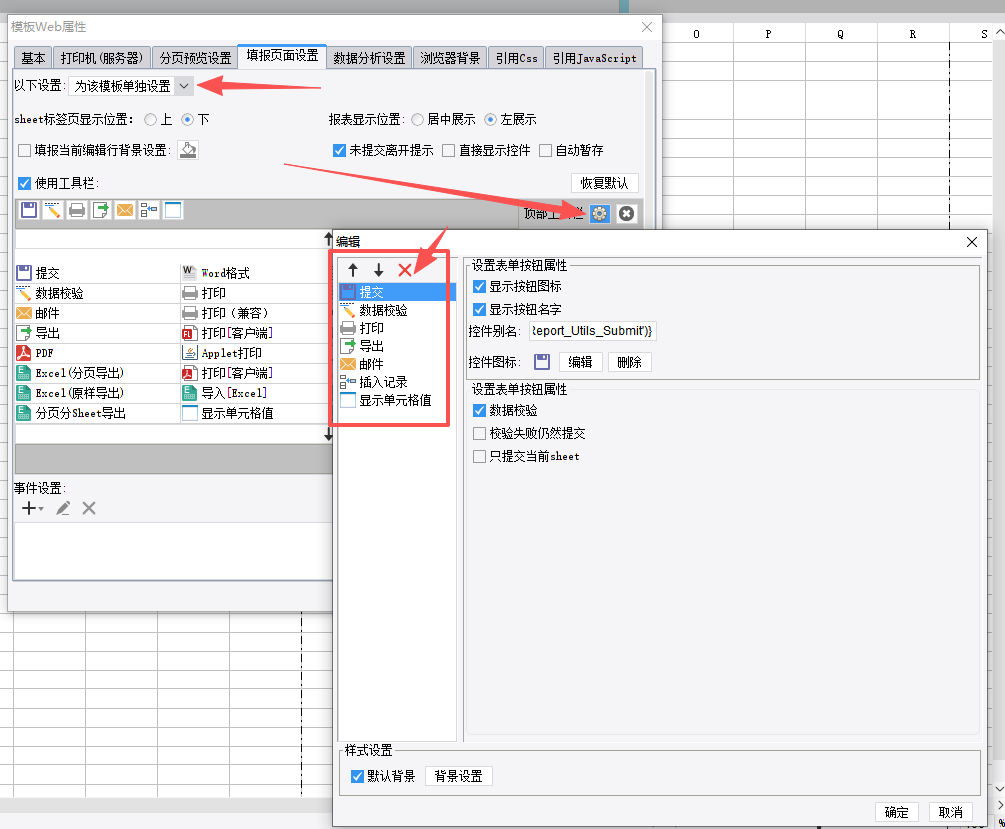This screenshot has width=1005, height=829.
Task: Delete selected item with red X
Action: tap(404, 270)
